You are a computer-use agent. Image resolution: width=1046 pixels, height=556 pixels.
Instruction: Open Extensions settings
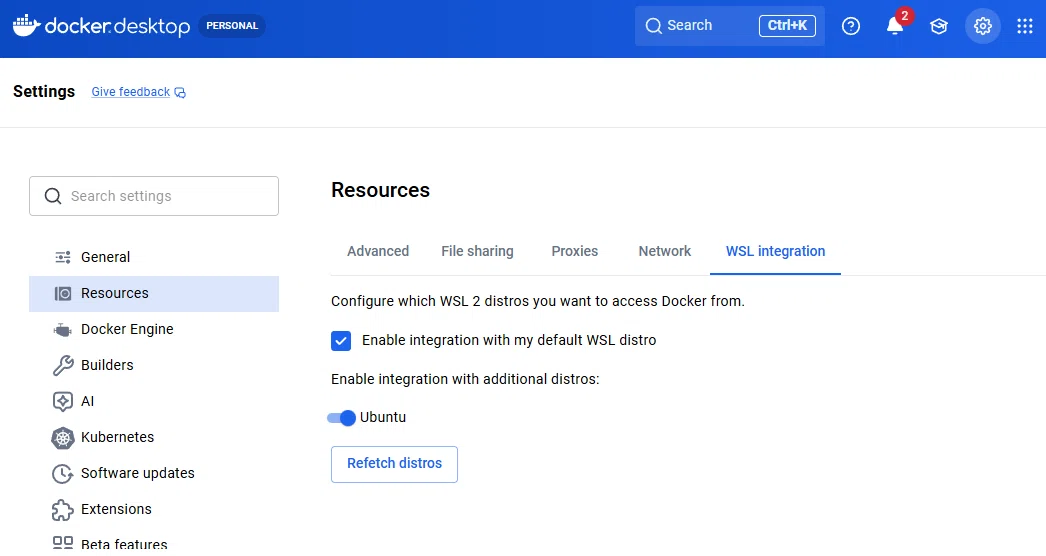pos(154,509)
